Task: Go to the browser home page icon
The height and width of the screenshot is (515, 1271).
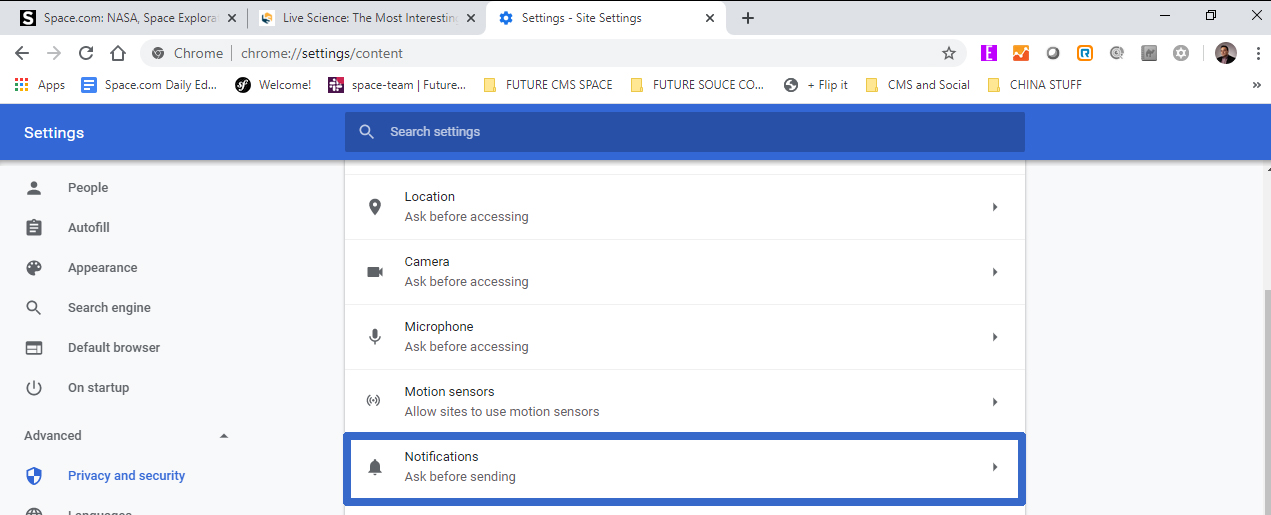Action: tap(118, 53)
